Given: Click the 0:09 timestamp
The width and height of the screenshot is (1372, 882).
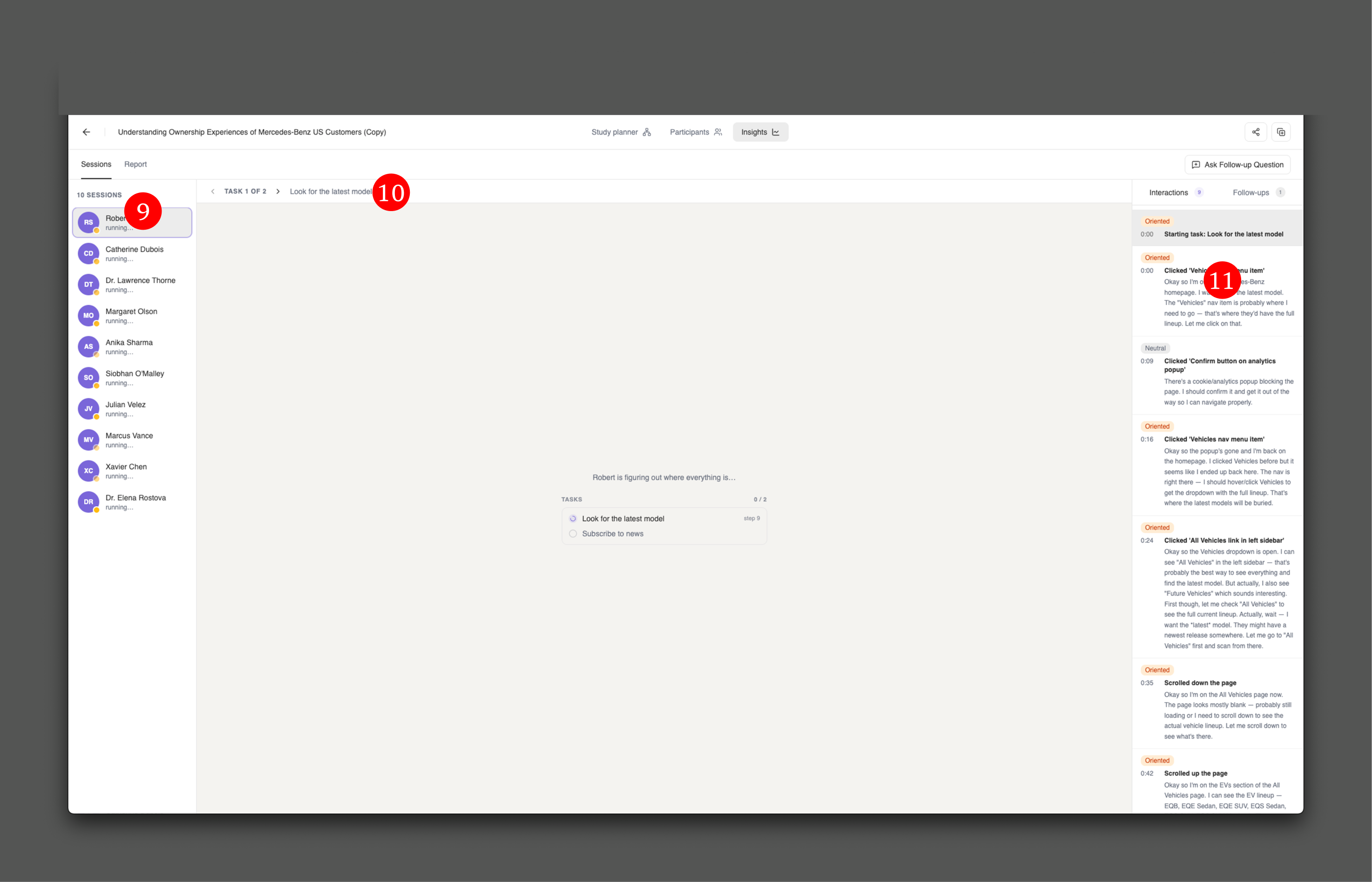Looking at the screenshot, I should click(x=1147, y=361).
